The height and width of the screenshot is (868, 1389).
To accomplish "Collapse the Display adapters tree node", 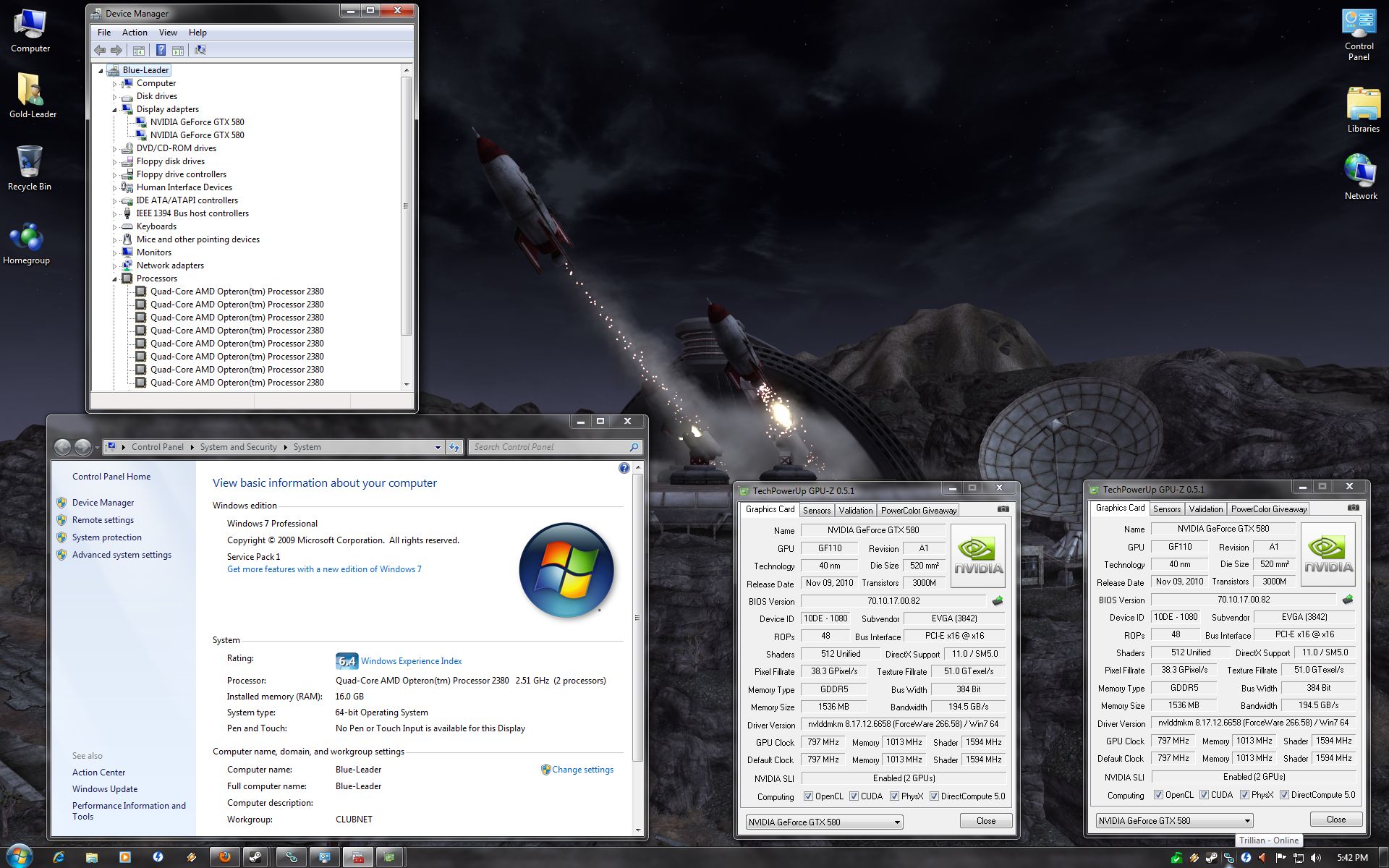I will 114,109.
